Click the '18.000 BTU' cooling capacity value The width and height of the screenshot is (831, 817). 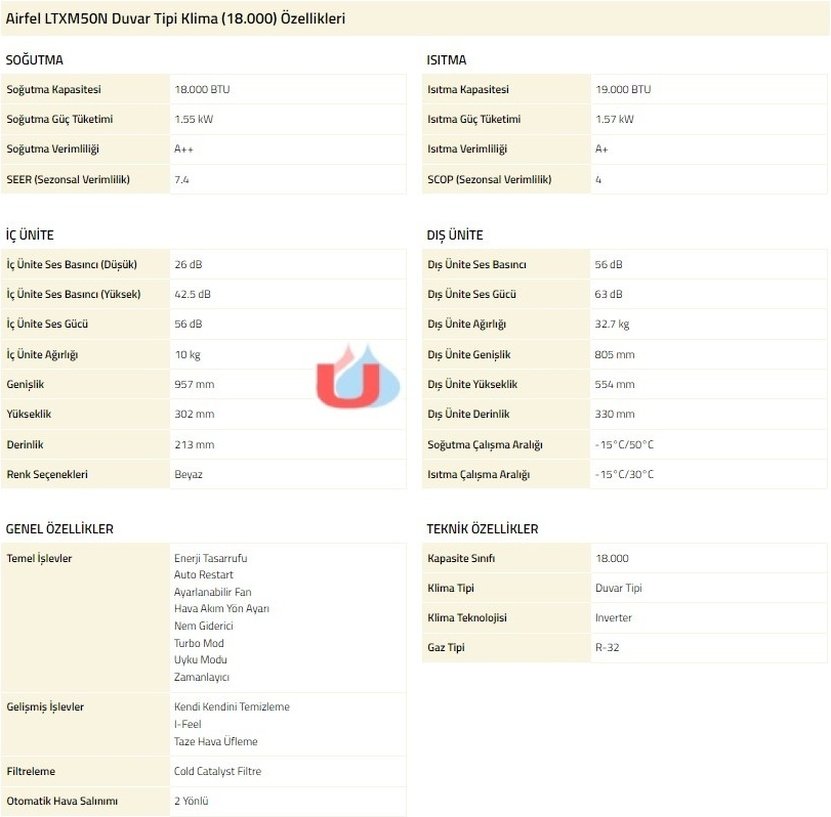tap(202, 89)
